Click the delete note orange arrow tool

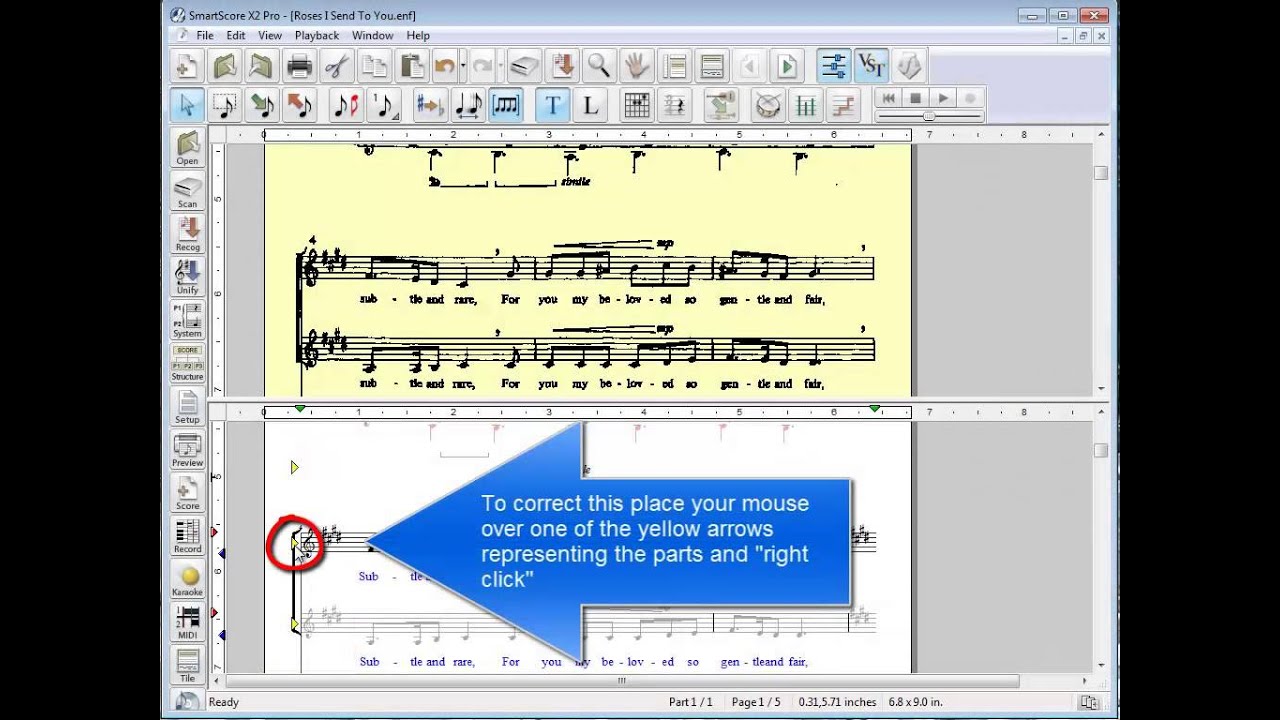coord(299,105)
